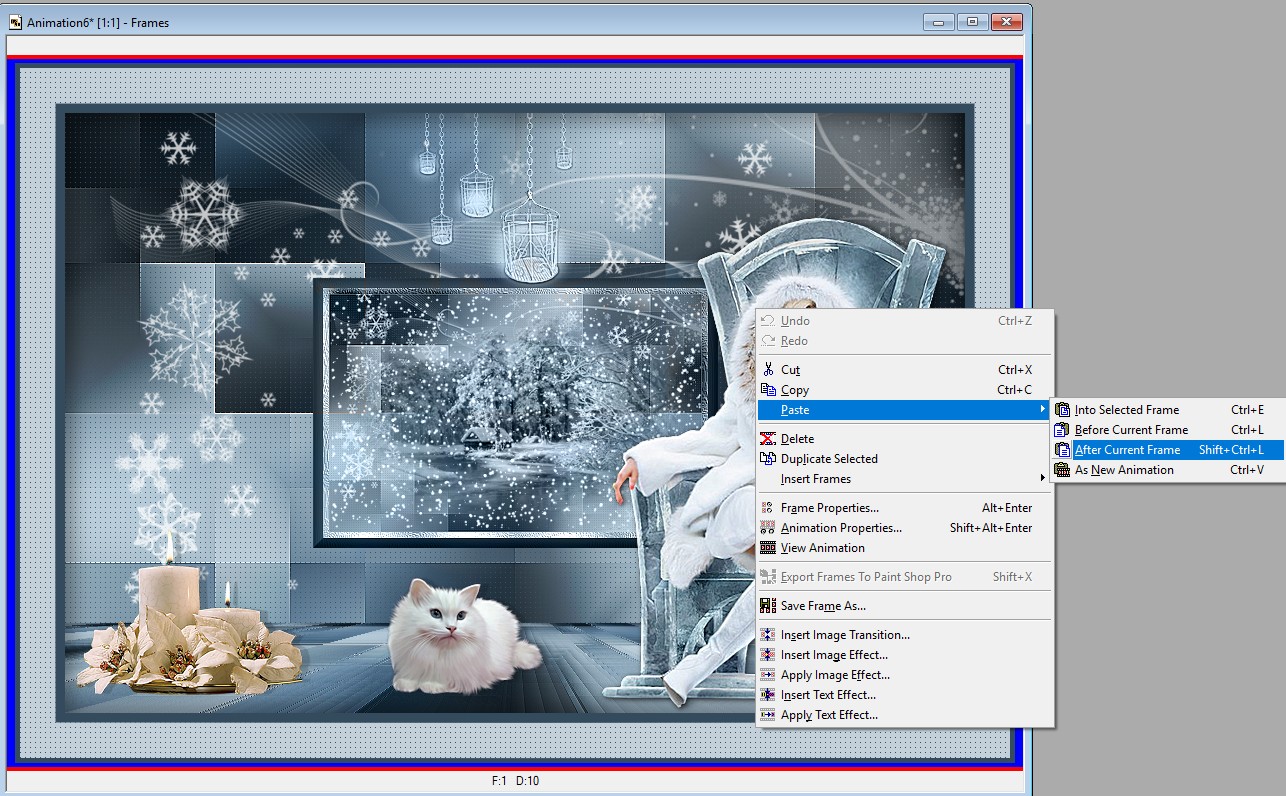
Task: Select Apply Text Effect... entry
Action: pos(903,715)
